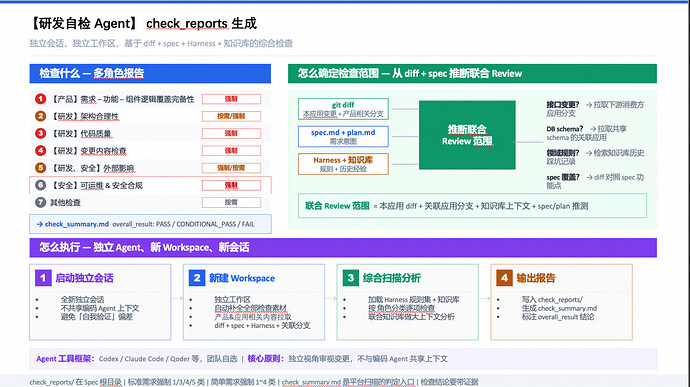Viewport: 690px width, 387px height.
Task: Click the bullet 不共享编码 Agent 上下文
Action: [100, 308]
